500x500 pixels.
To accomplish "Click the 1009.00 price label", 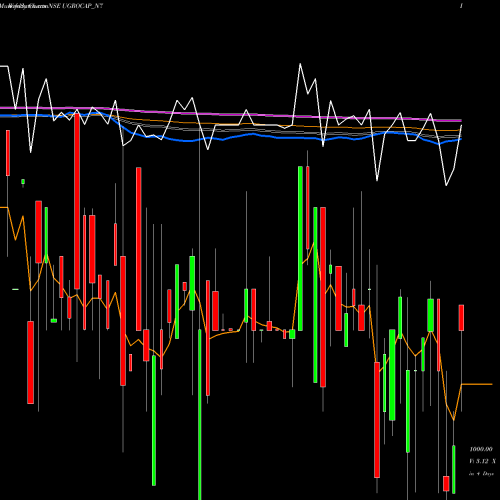I will point(481,449).
